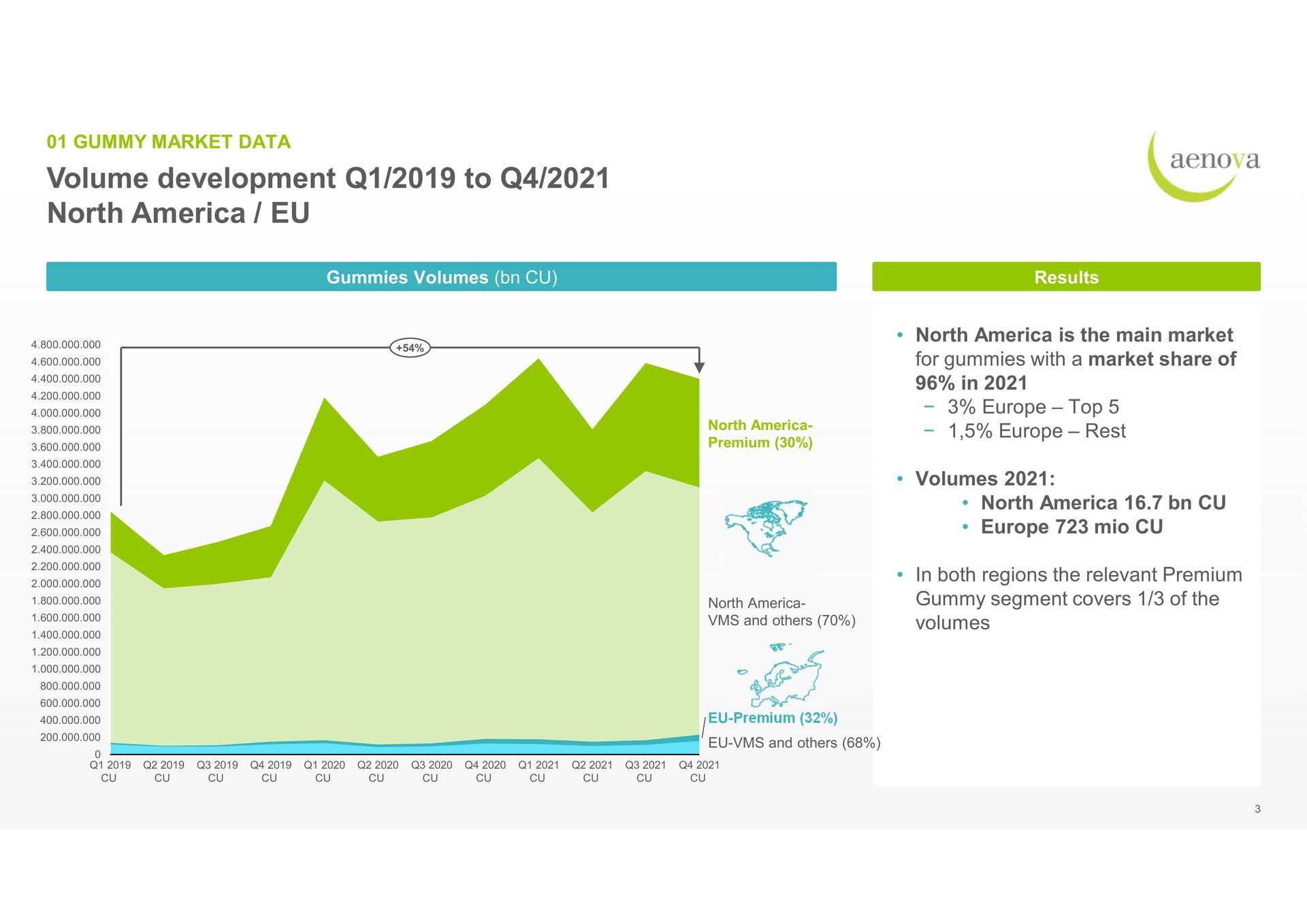Click the 200.000.000 y-axis value
This screenshot has width=1307, height=924.
[70, 738]
